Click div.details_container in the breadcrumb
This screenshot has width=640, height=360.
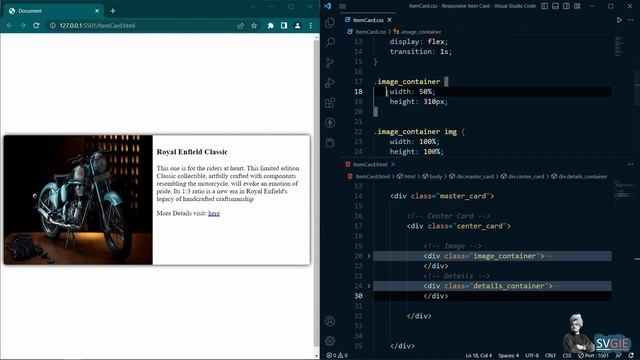tap(582, 176)
